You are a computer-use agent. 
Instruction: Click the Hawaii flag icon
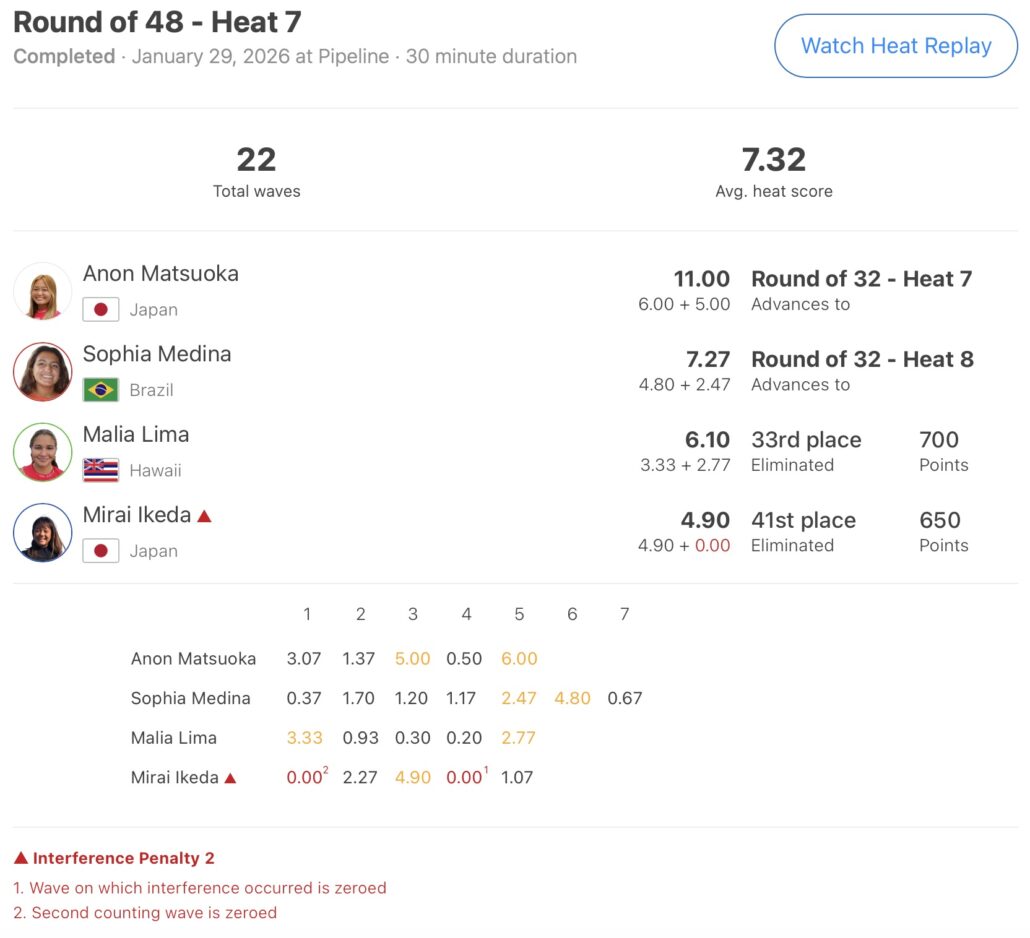(101, 470)
